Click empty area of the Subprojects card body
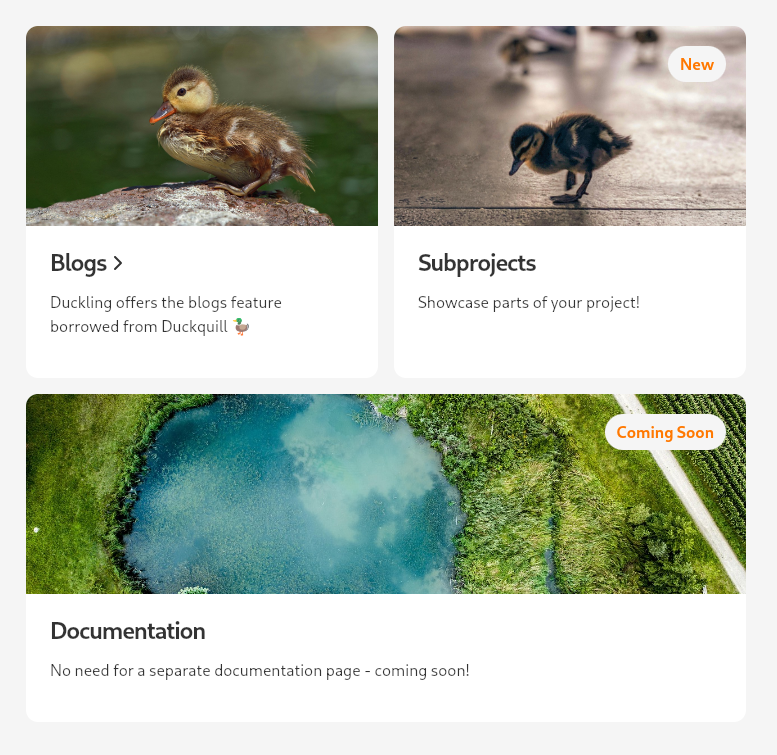The width and height of the screenshot is (777, 755). (x=570, y=347)
